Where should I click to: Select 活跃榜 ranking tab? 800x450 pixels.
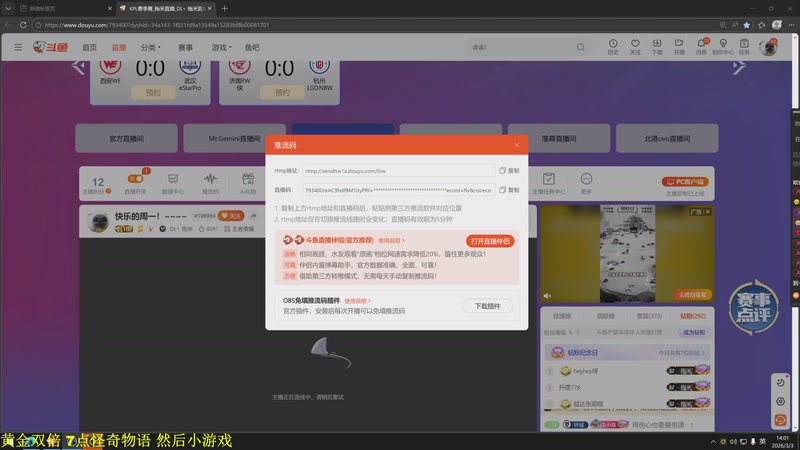point(606,316)
